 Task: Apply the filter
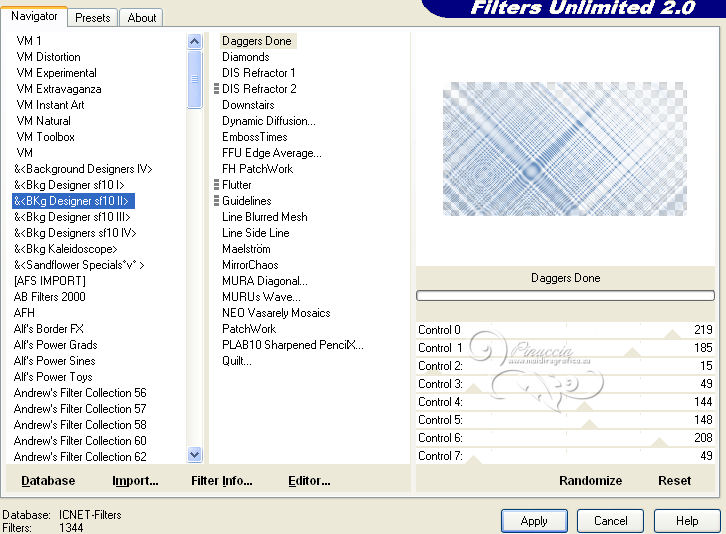(534, 521)
